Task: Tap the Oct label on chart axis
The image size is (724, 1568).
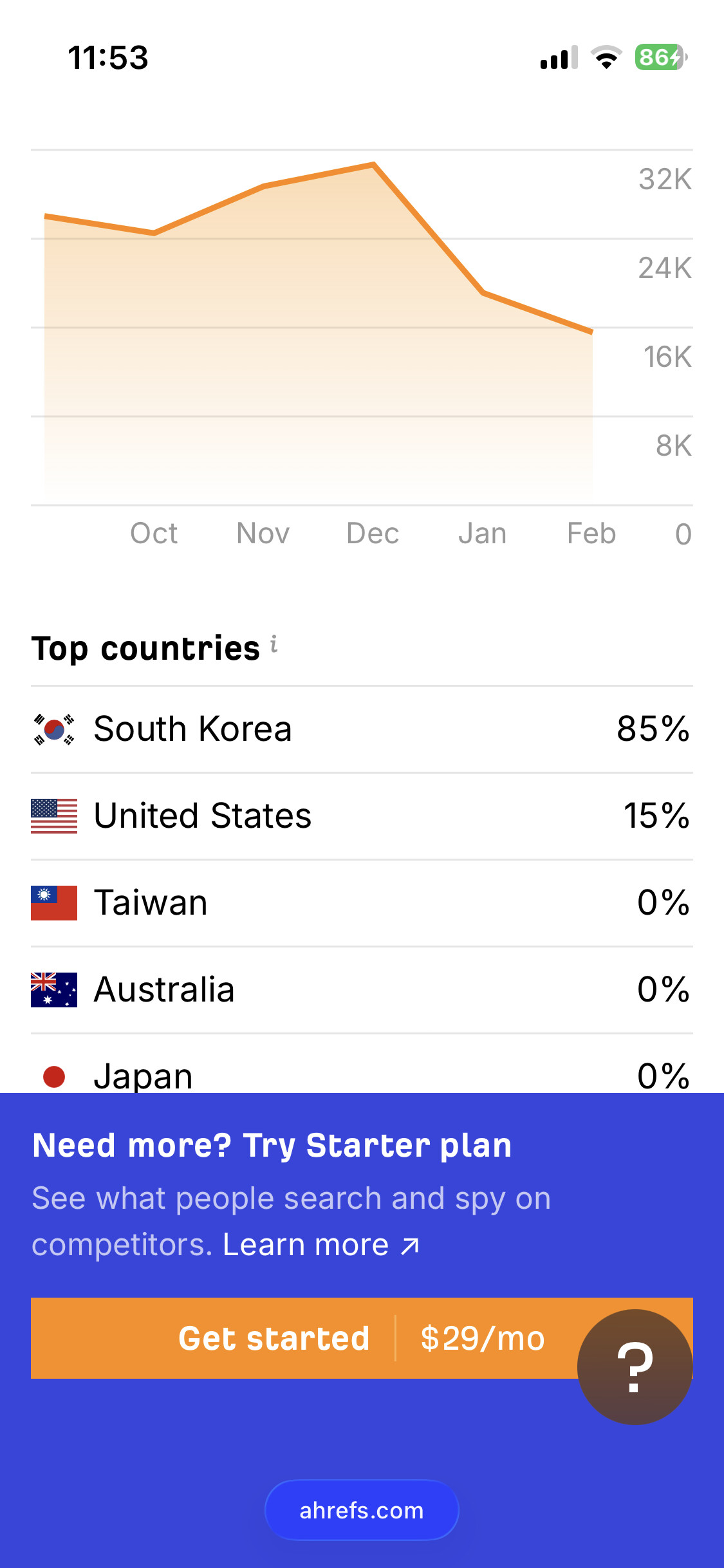Action: pos(154,534)
